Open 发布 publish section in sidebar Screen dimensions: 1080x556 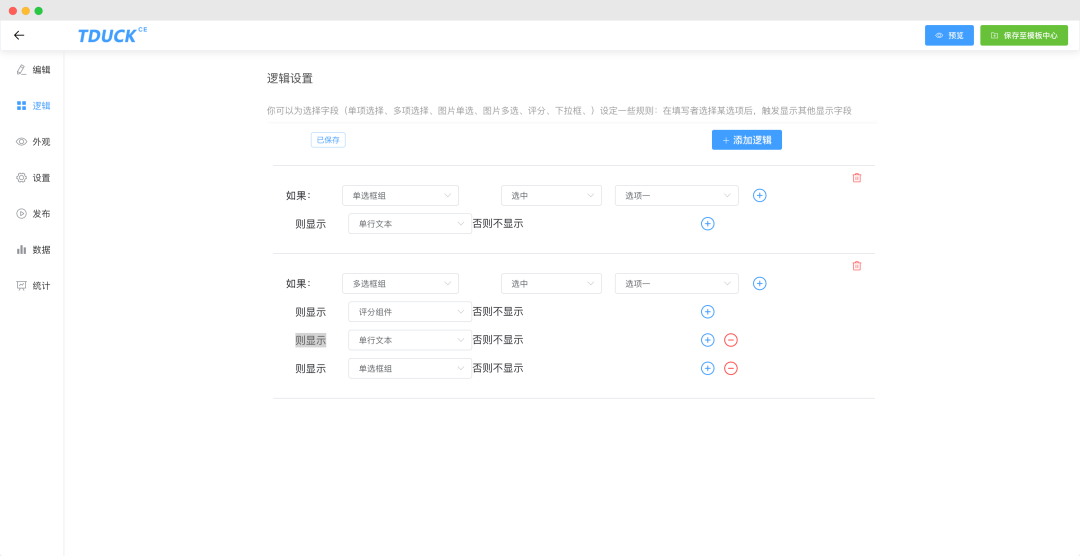click(34, 214)
